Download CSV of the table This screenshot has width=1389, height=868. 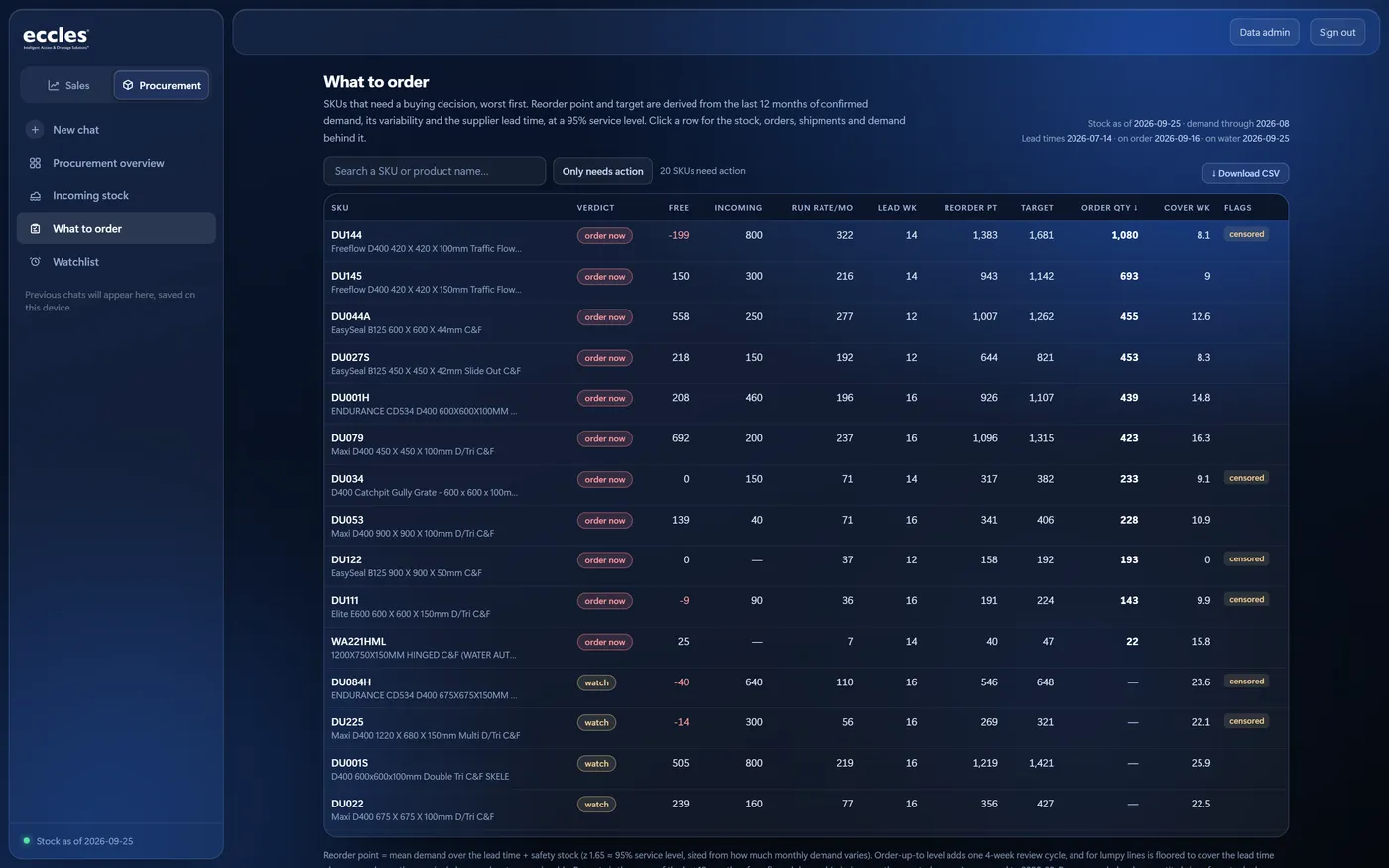tap(1245, 173)
